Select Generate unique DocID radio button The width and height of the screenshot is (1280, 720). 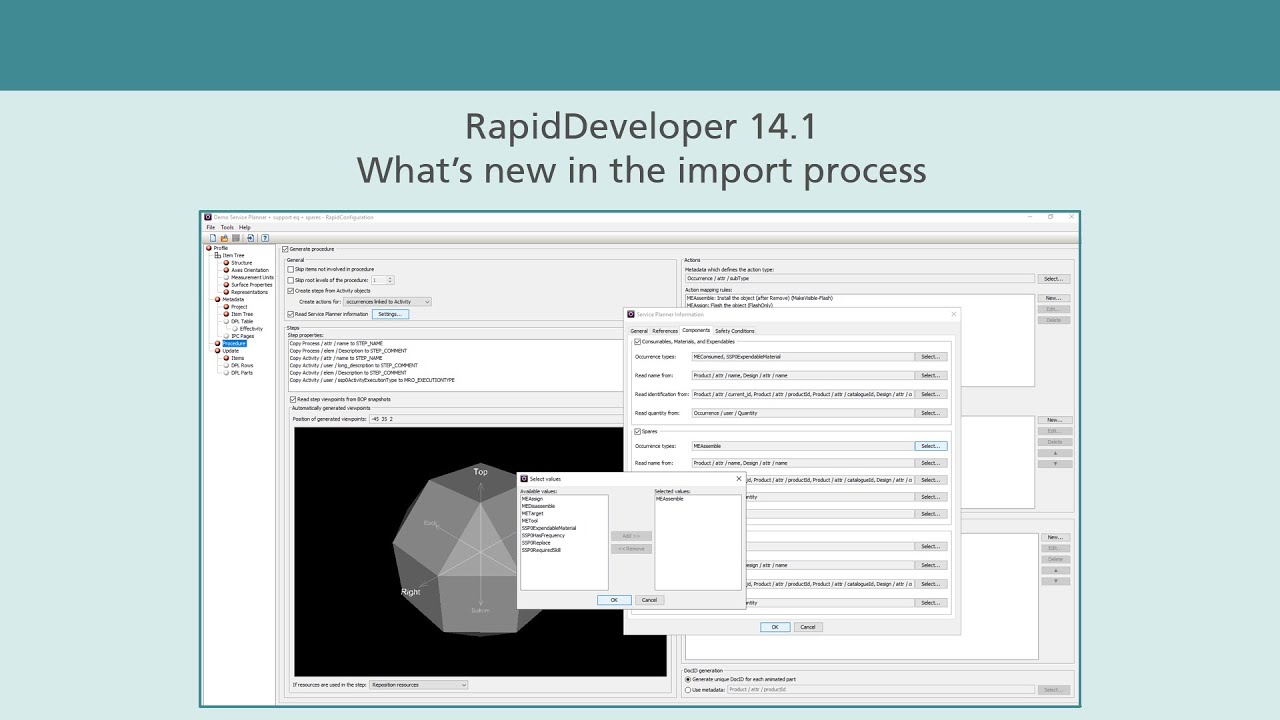click(x=687, y=679)
